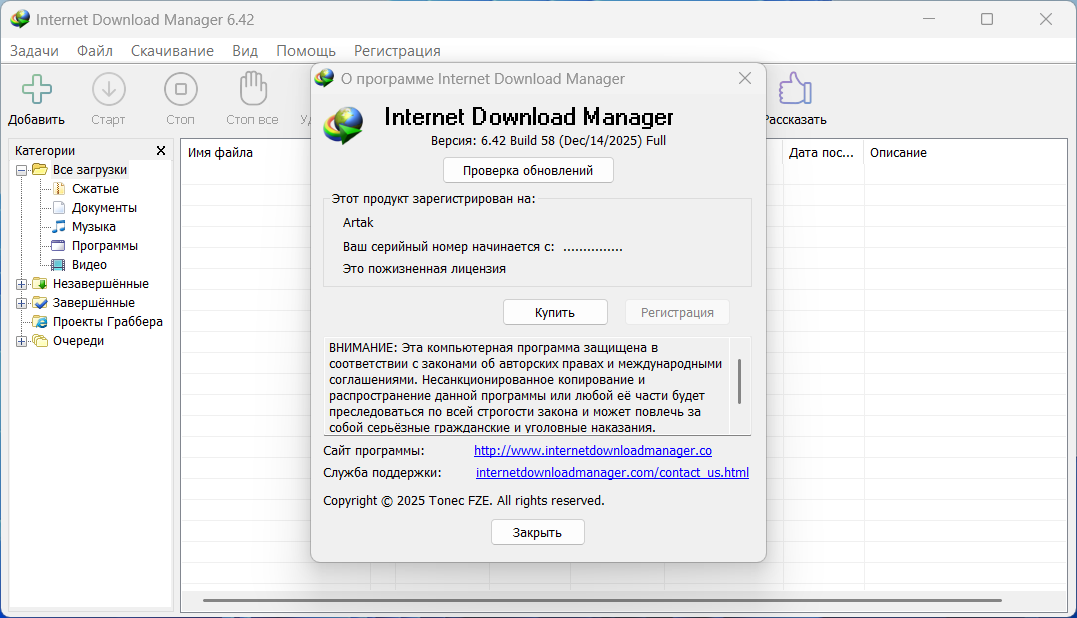This screenshot has height=618, width=1077.
Task: Close the Категории panel with its X
Action: (x=161, y=150)
